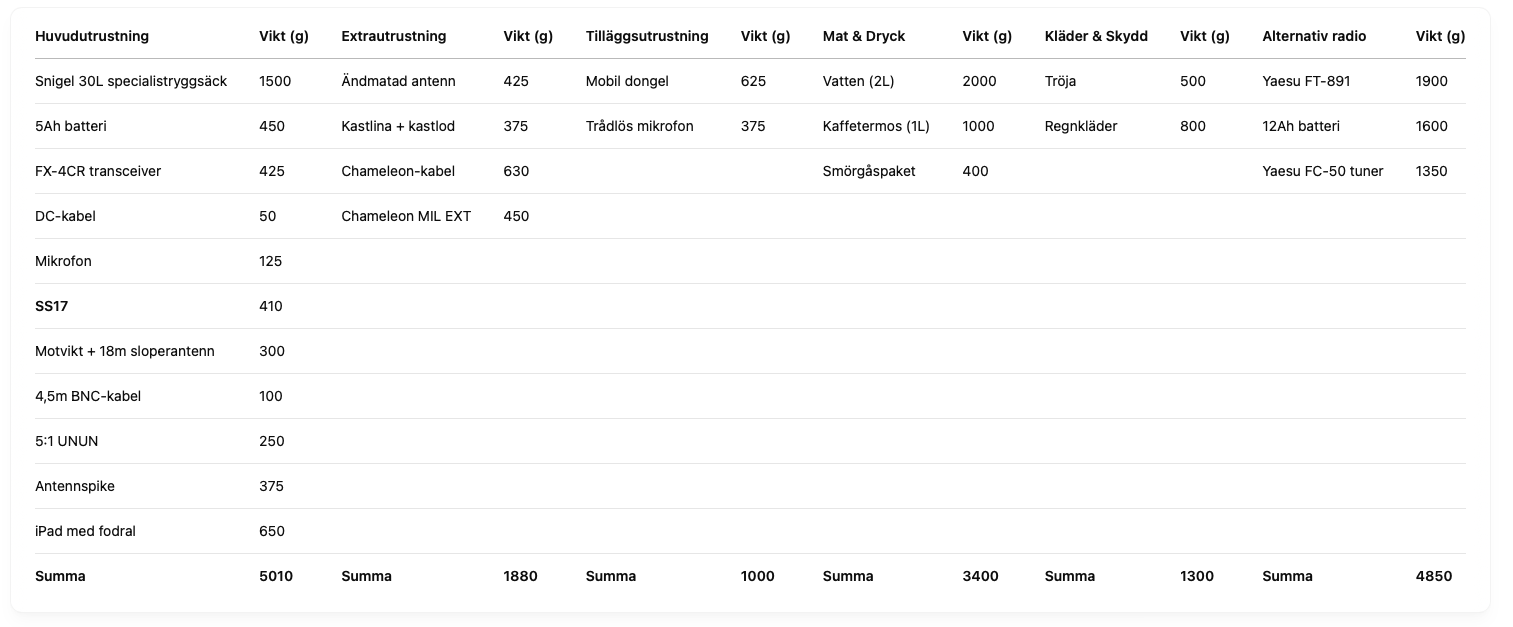Screen dimensions: 1513x627
Task: Click the Chameleon MIL EXT cell
Action: pyautogui.click(x=406, y=216)
